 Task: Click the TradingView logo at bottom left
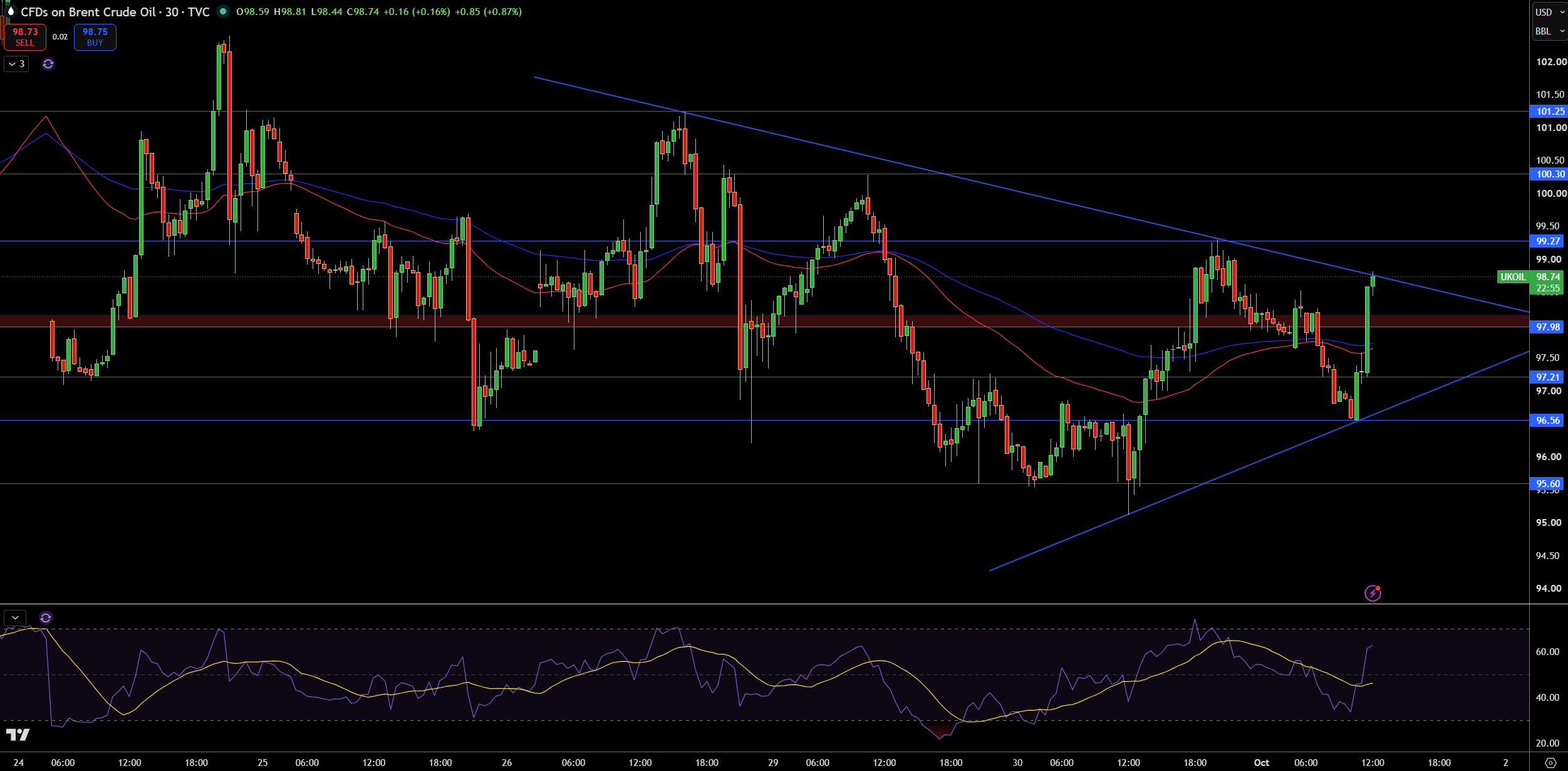pos(18,735)
